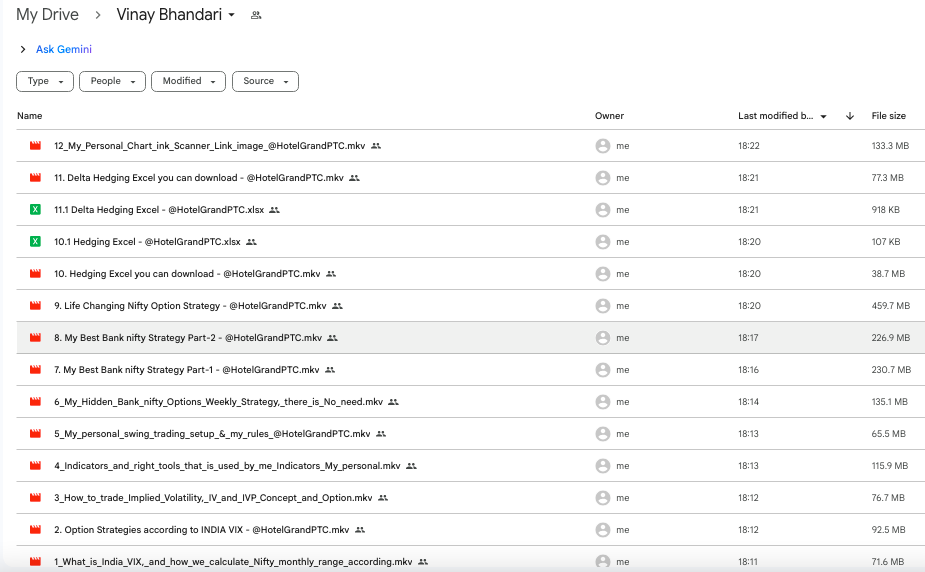This screenshot has width=925, height=572.
Task: Select file 7. My Best Bank nifty Strategy Part-1
Action: pos(186,370)
